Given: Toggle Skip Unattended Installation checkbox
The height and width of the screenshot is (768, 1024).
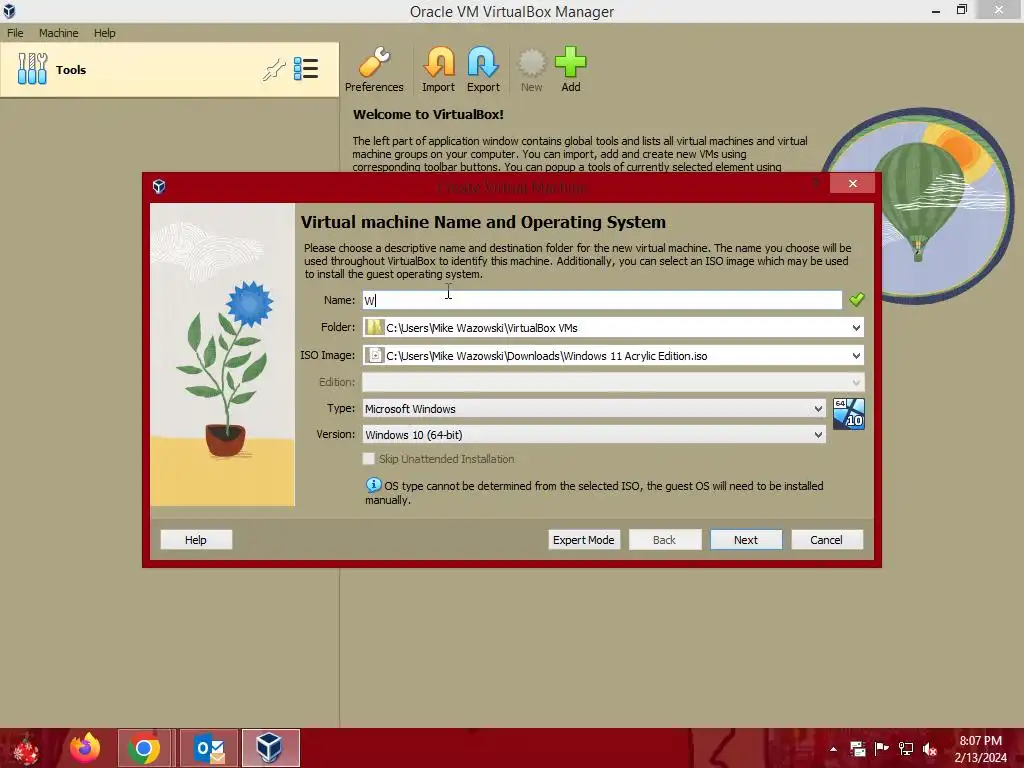Looking at the screenshot, I should coord(369,459).
